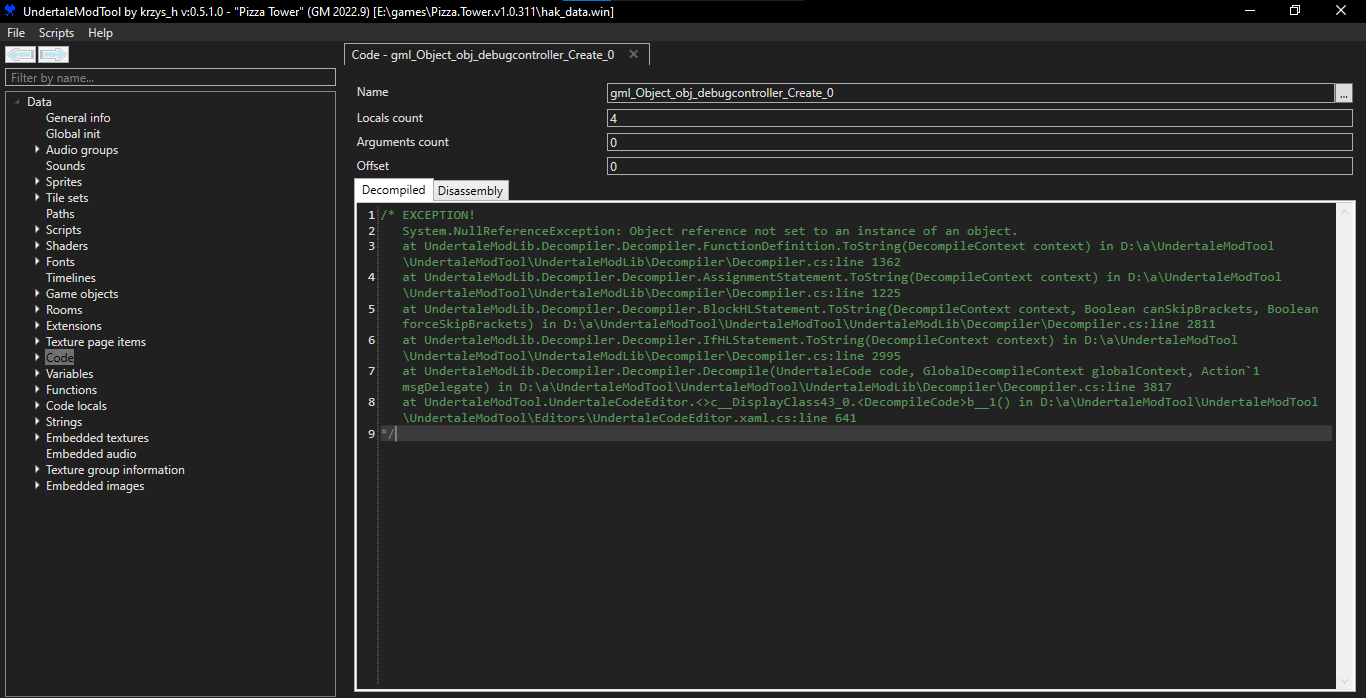The height and width of the screenshot is (698, 1366).
Task: Expand the Game objects tree node
Action: [x=37, y=293]
